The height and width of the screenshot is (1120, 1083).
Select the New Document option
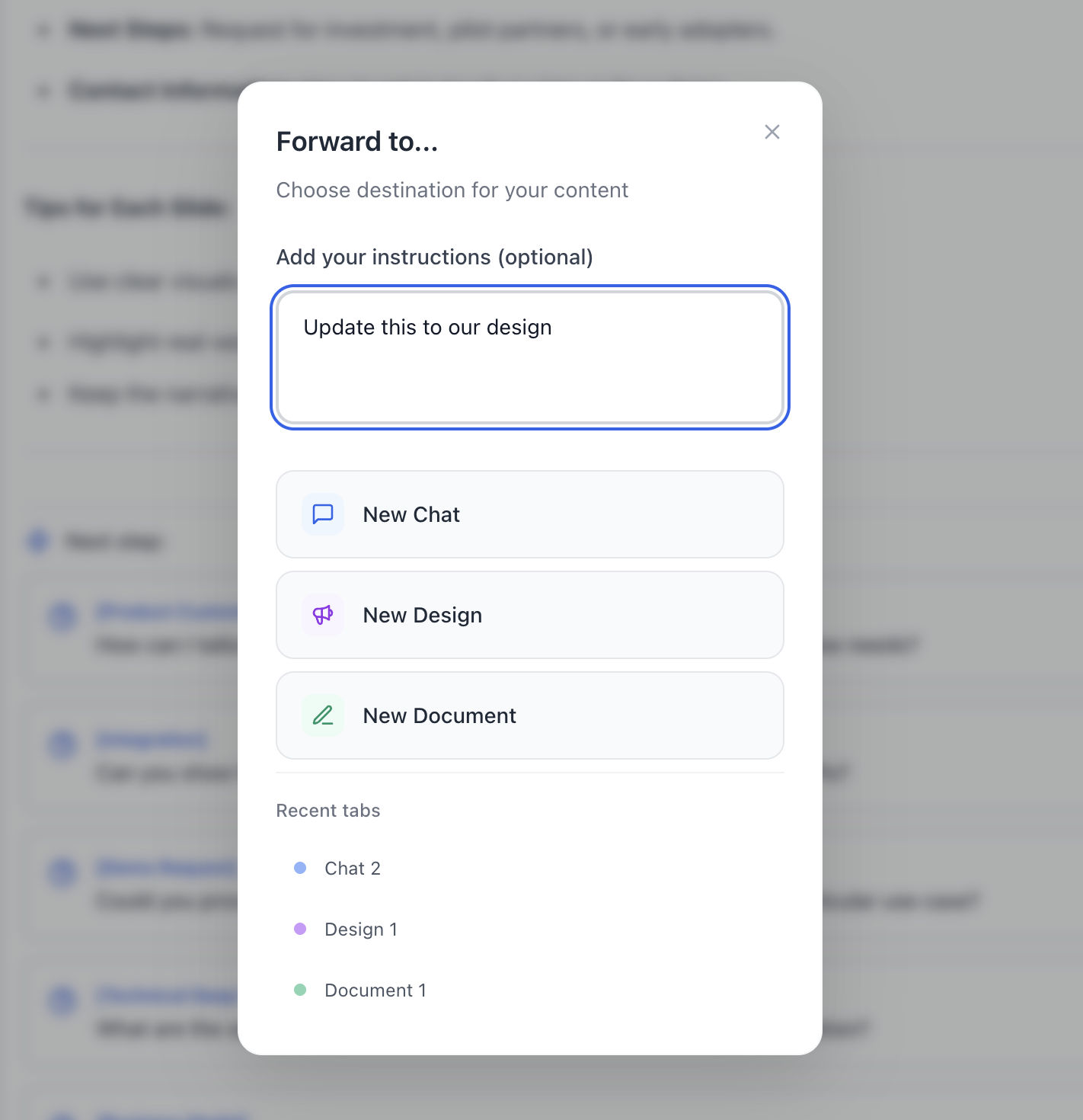click(530, 715)
